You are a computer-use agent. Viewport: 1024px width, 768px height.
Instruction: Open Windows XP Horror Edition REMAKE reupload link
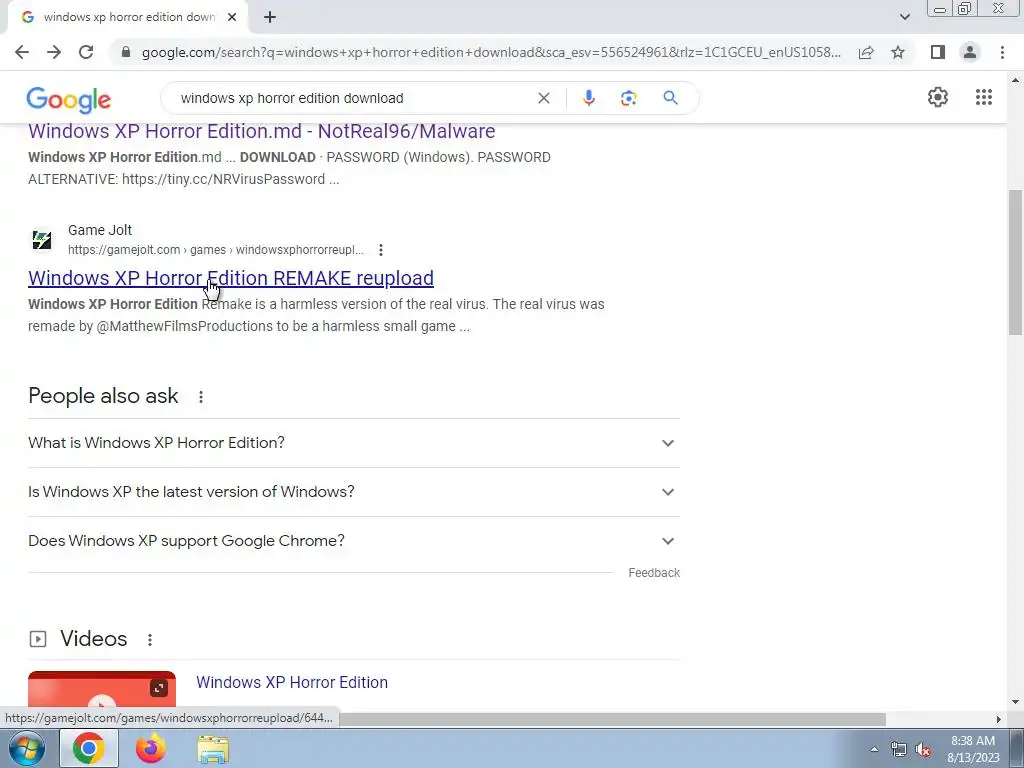231,278
